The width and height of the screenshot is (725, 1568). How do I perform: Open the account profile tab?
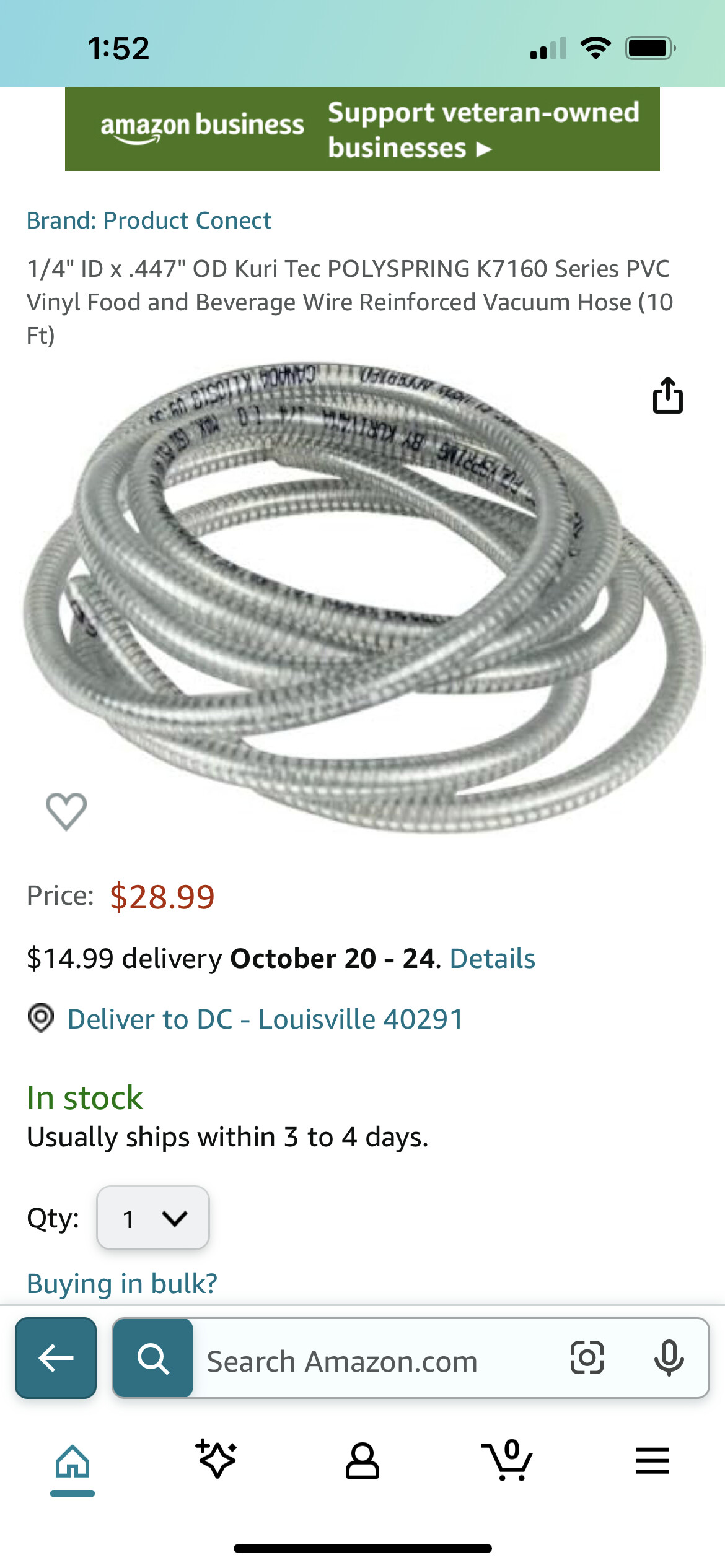(362, 1461)
